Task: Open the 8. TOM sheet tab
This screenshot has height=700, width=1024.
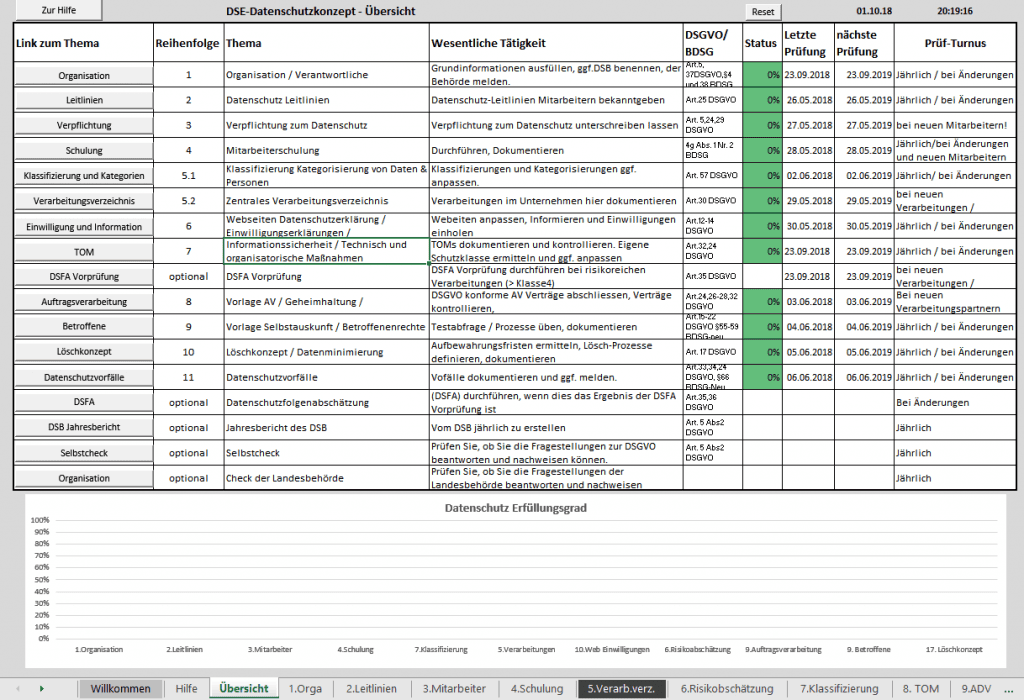Action: tap(923, 688)
